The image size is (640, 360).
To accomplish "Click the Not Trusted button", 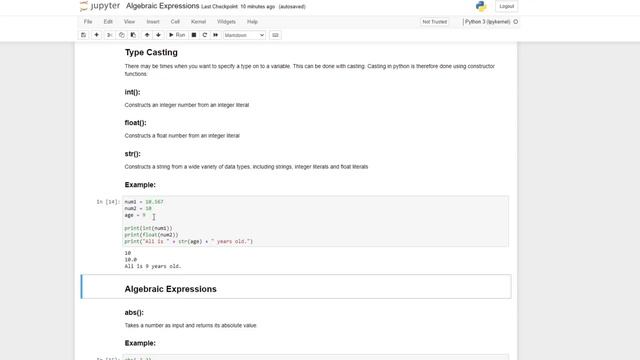I will click(x=435, y=22).
